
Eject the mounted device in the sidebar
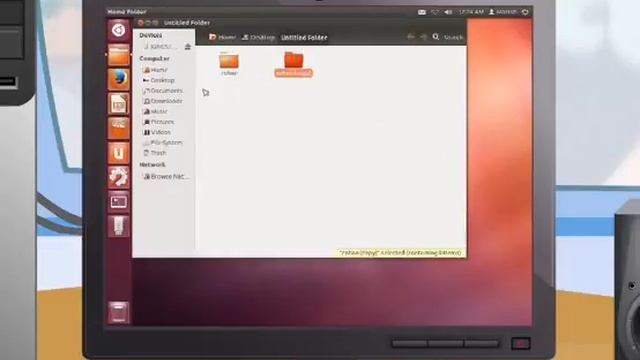(x=188, y=47)
